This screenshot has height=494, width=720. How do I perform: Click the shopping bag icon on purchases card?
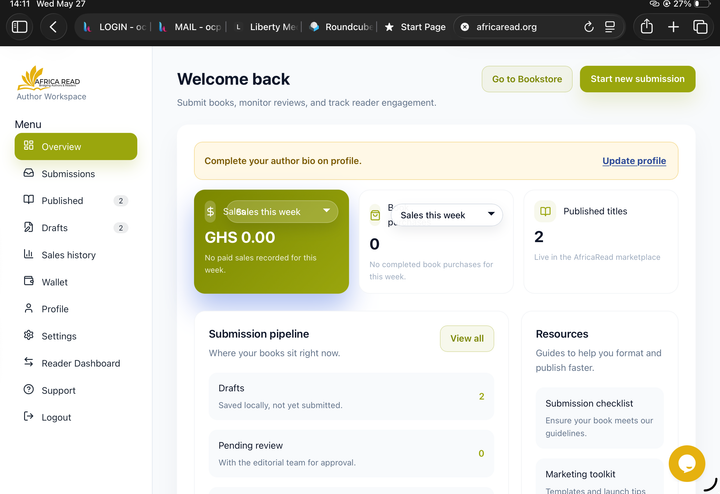pos(375,215)
